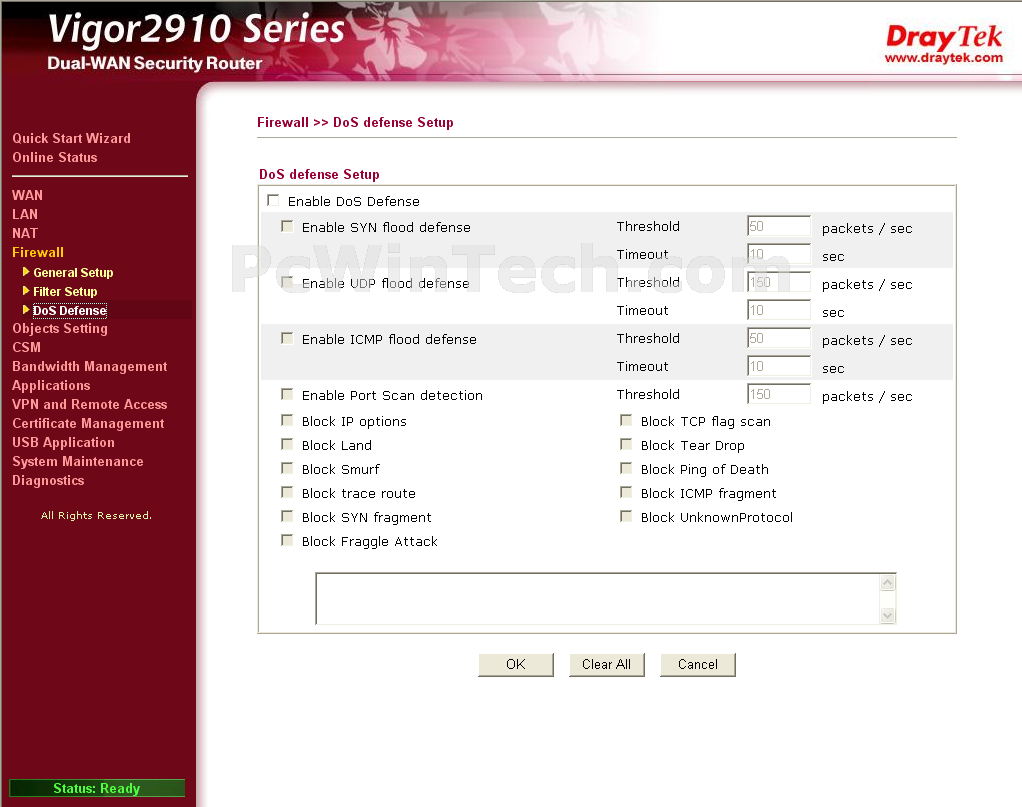This screenshot has height=807, width=1022.
Task: Open Applications menu
Action: [x=51, y=385]
